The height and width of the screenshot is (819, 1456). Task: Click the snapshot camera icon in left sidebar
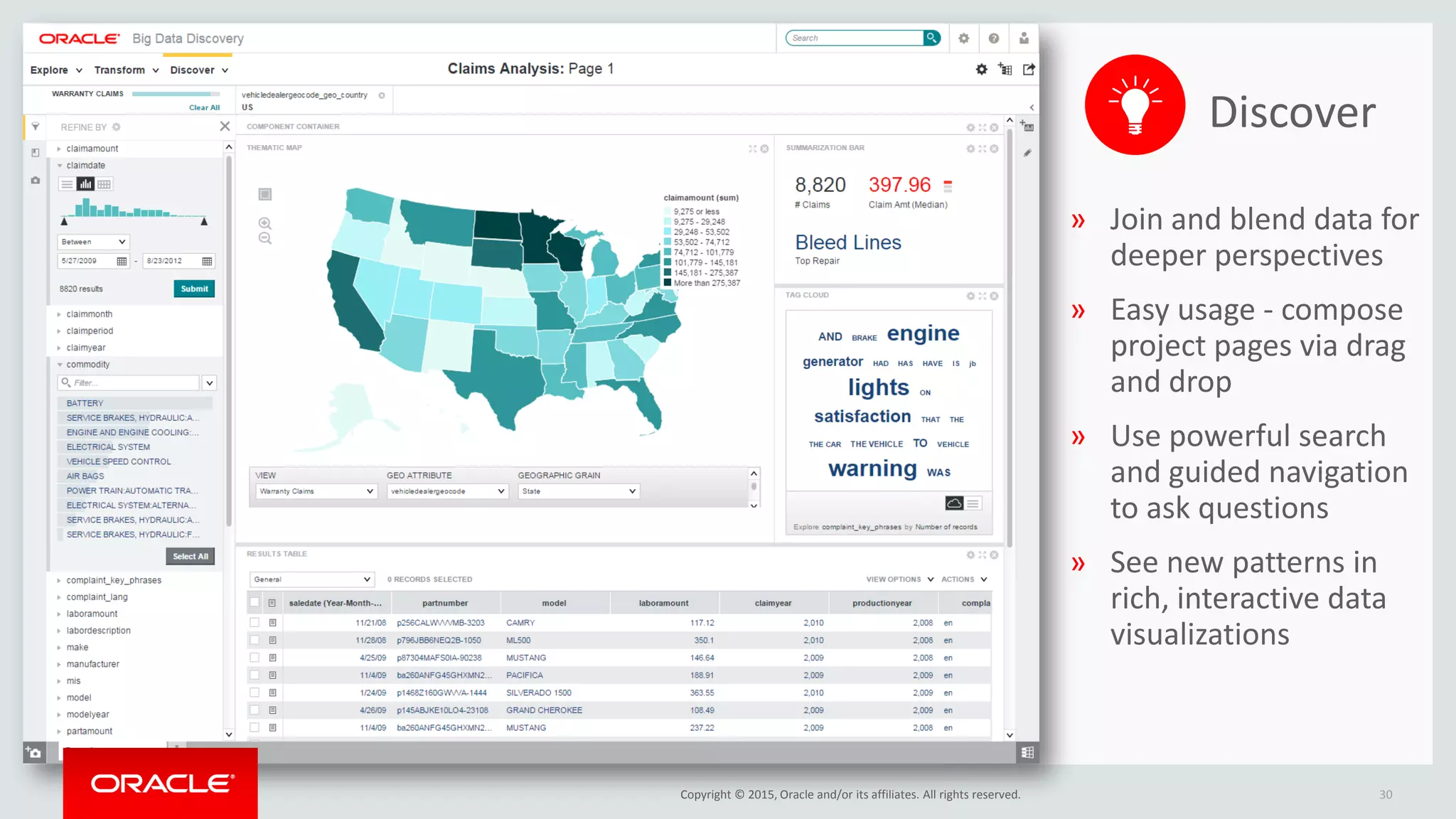(36, 181)
